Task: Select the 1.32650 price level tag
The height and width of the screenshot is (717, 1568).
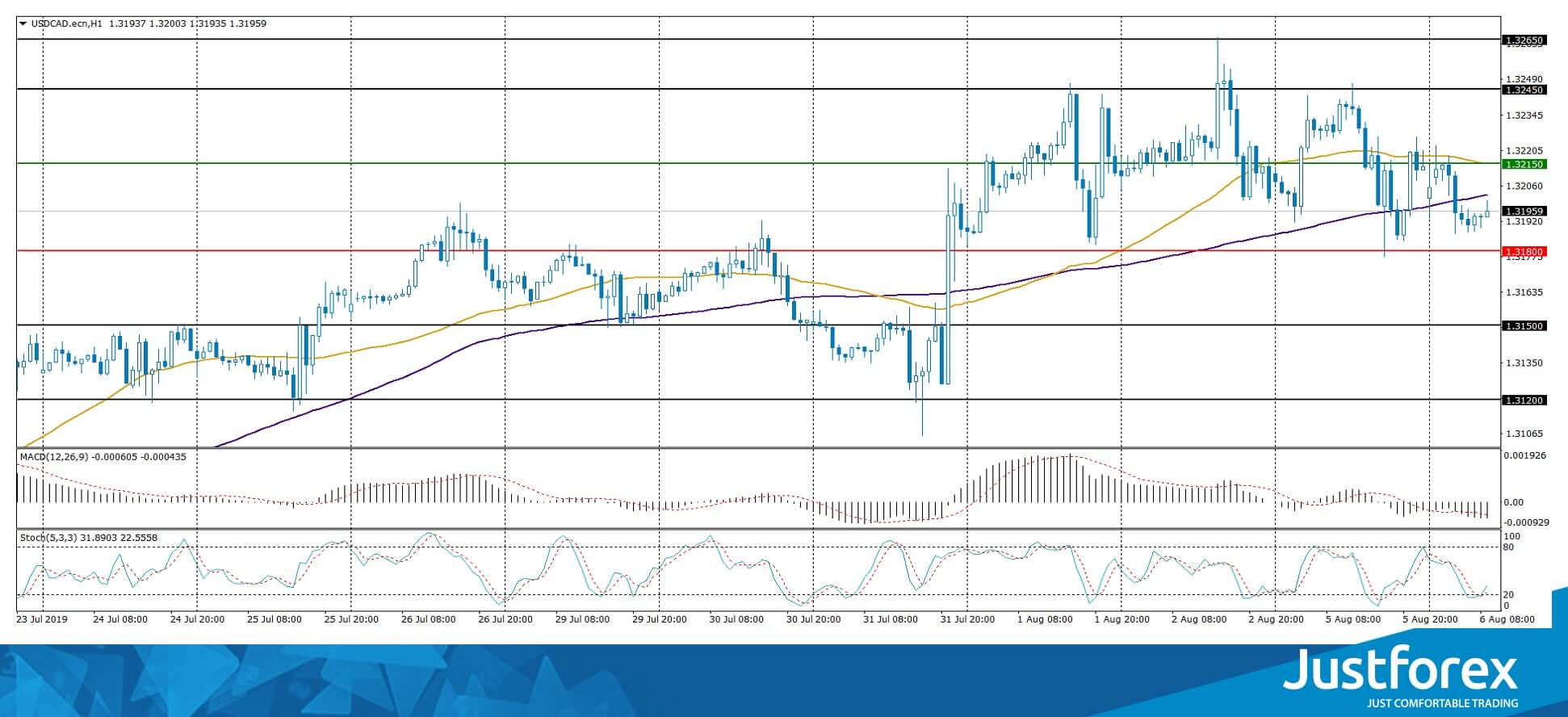Action: tap(1524, 40)
